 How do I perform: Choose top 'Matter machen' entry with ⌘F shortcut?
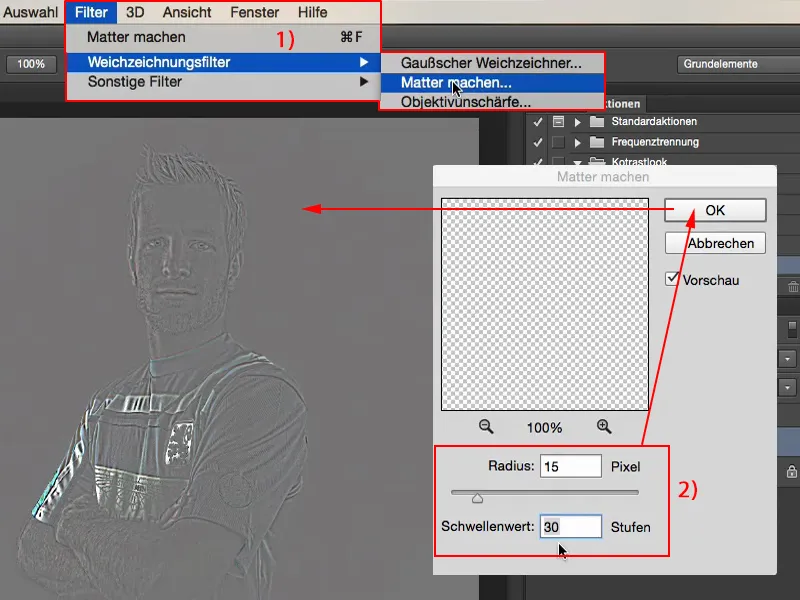[x=223, y=37]
